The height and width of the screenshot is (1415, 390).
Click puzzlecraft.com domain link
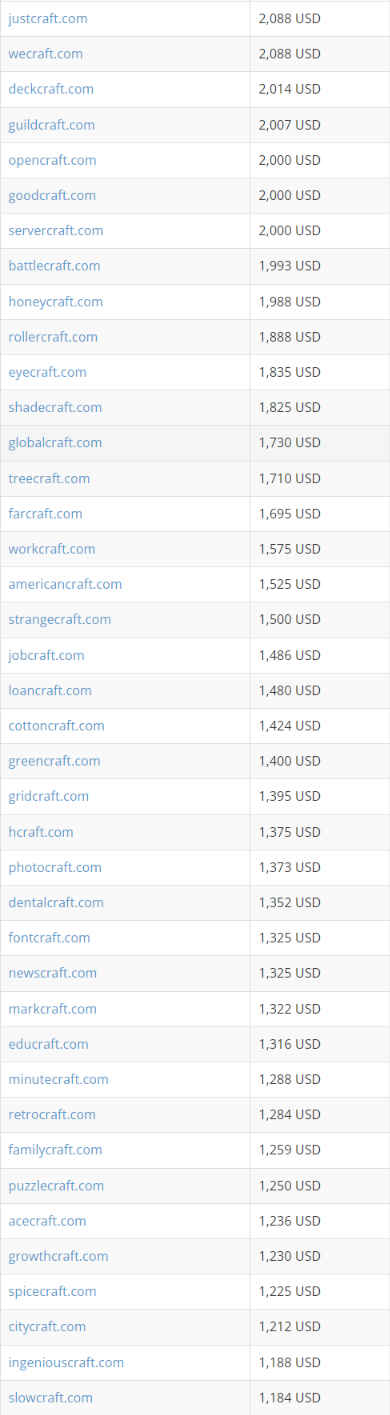point(56,1186)
